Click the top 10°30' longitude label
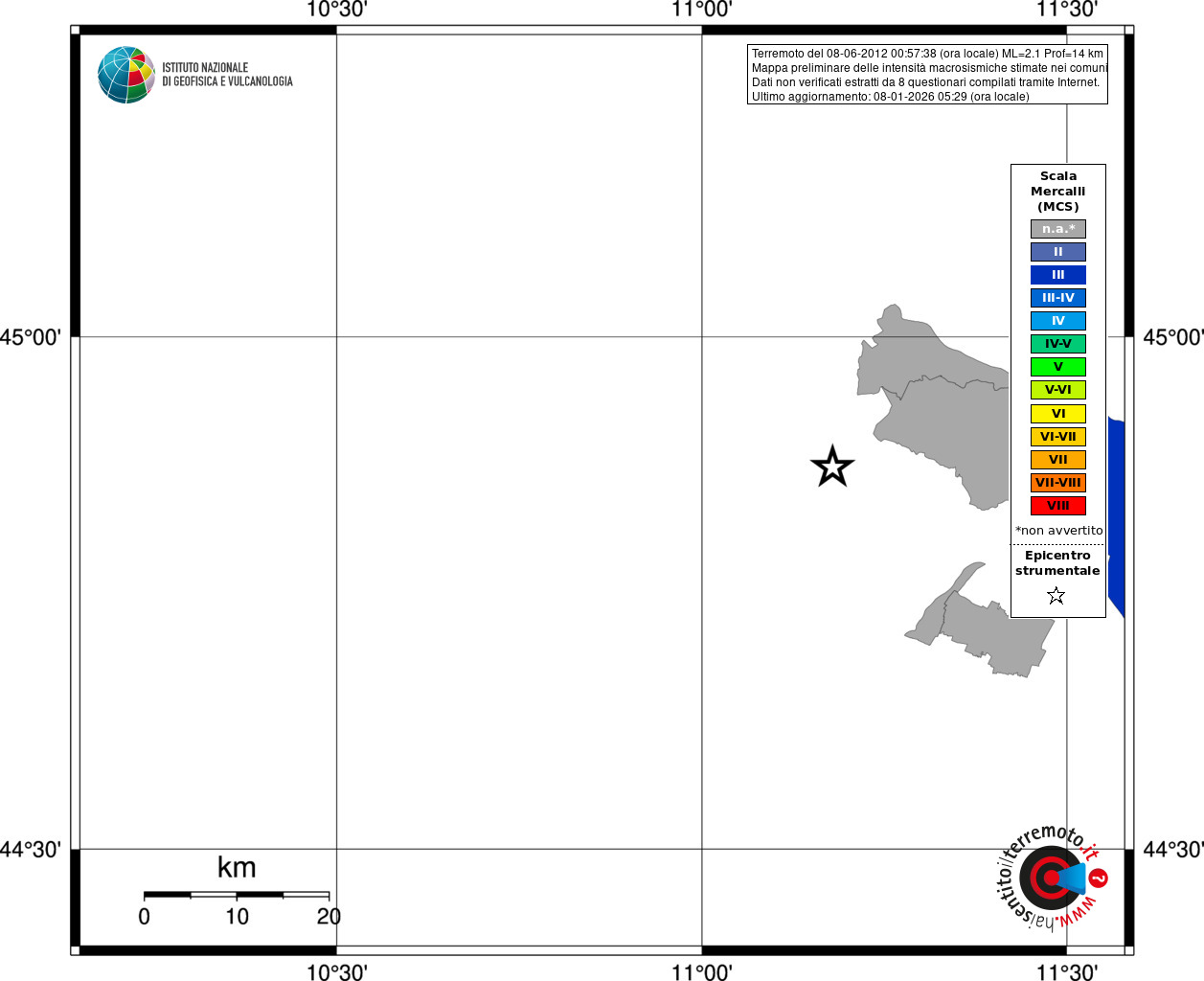The width and height of the screenshot is (1204, 981). 336,10
